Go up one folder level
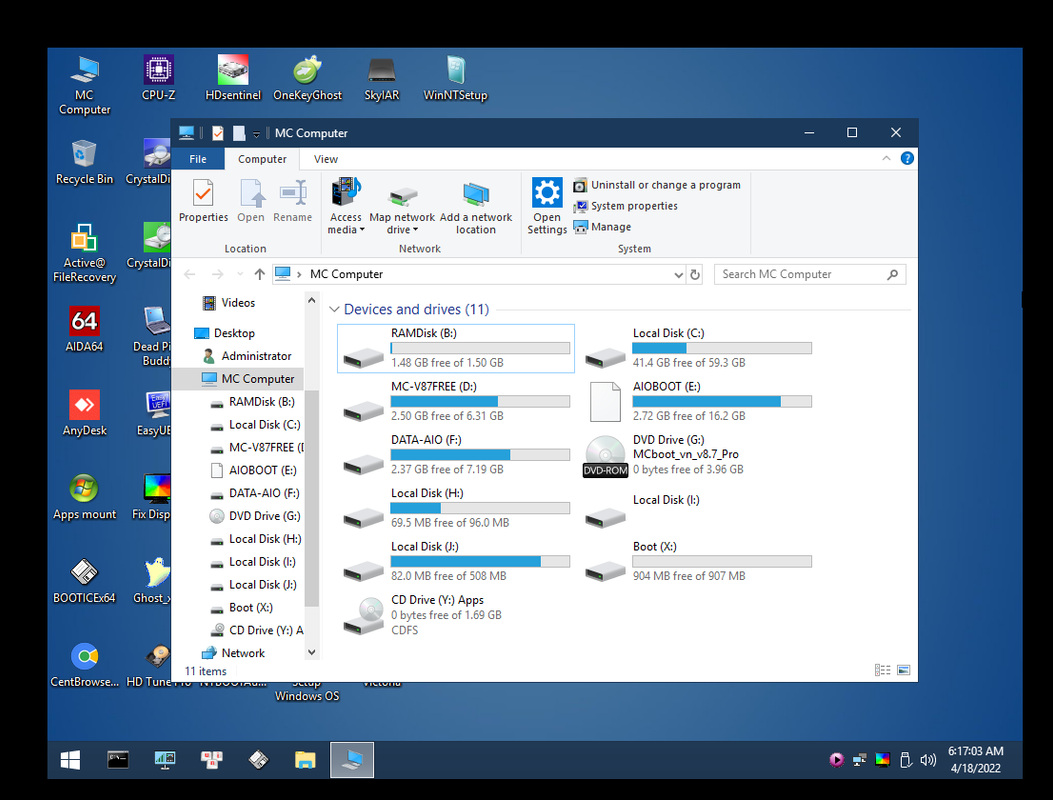This screenshot has height=800, width=1053. coord(260,274)
